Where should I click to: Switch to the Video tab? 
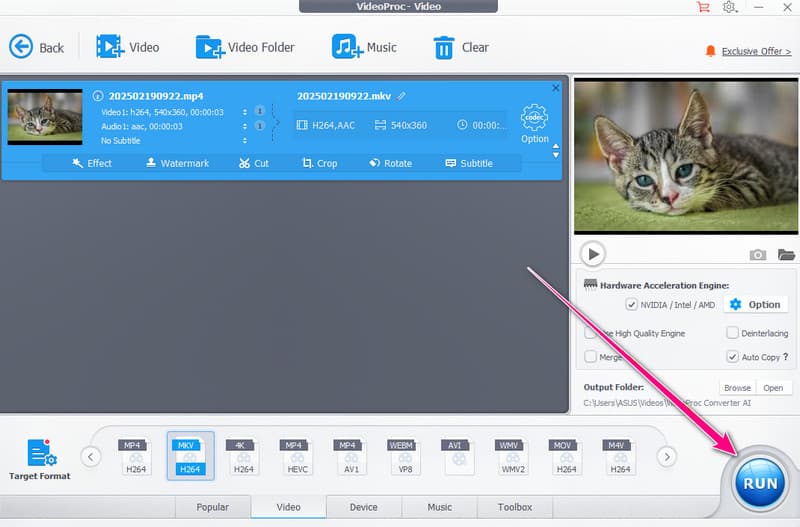coord(288,507)
